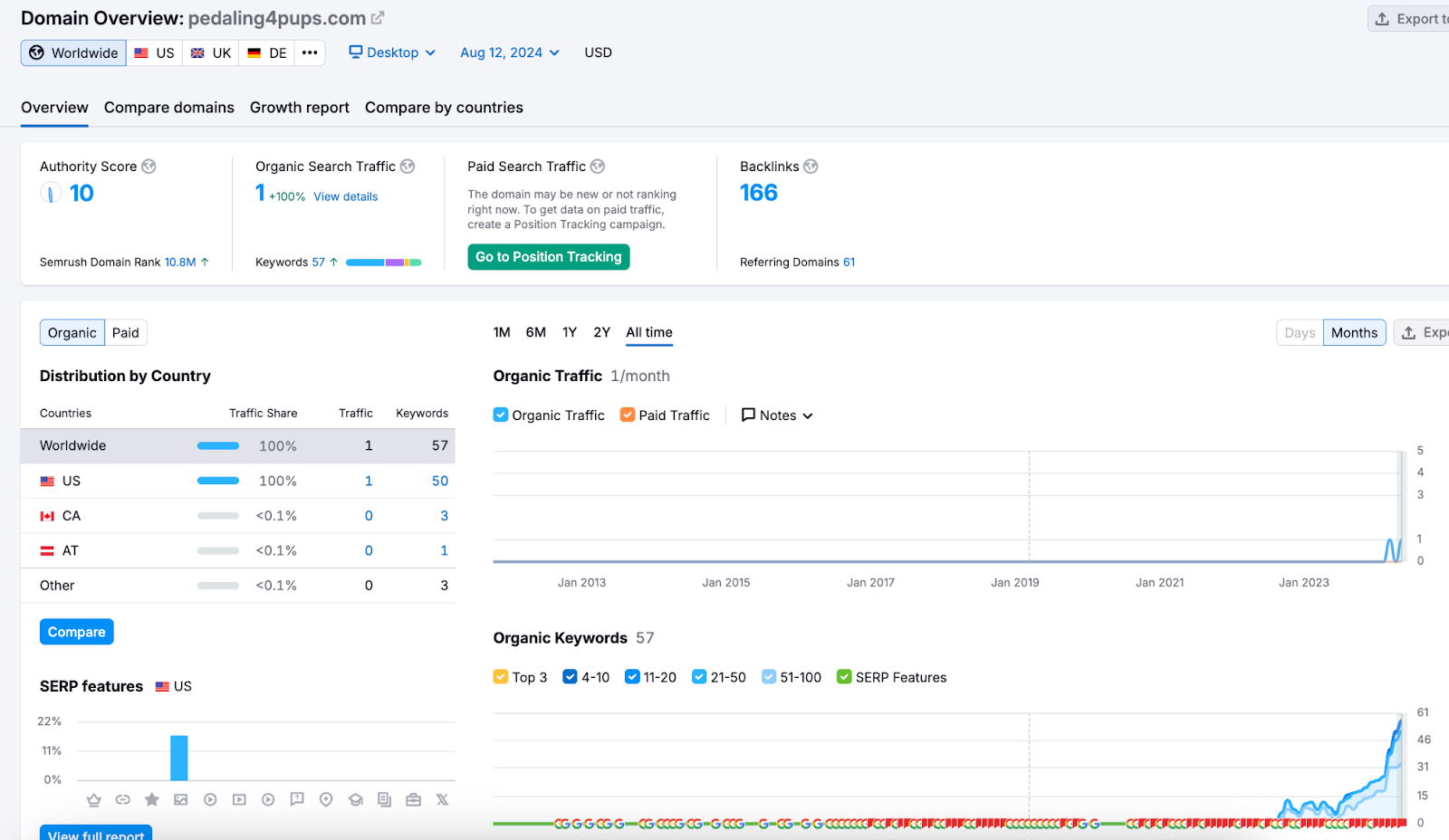Click the Compare button
This screenshot has height=840, width=1449.
(77, 632)
